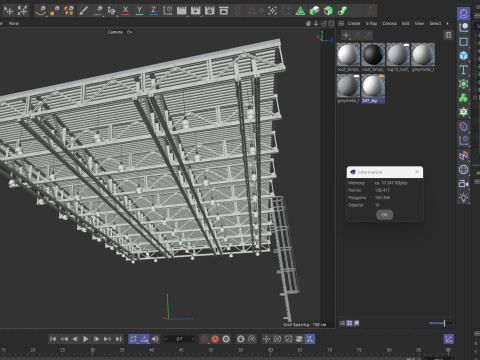Click the Render View clapperboard icon
Screen dimensions: 480x360
(182, 11)
